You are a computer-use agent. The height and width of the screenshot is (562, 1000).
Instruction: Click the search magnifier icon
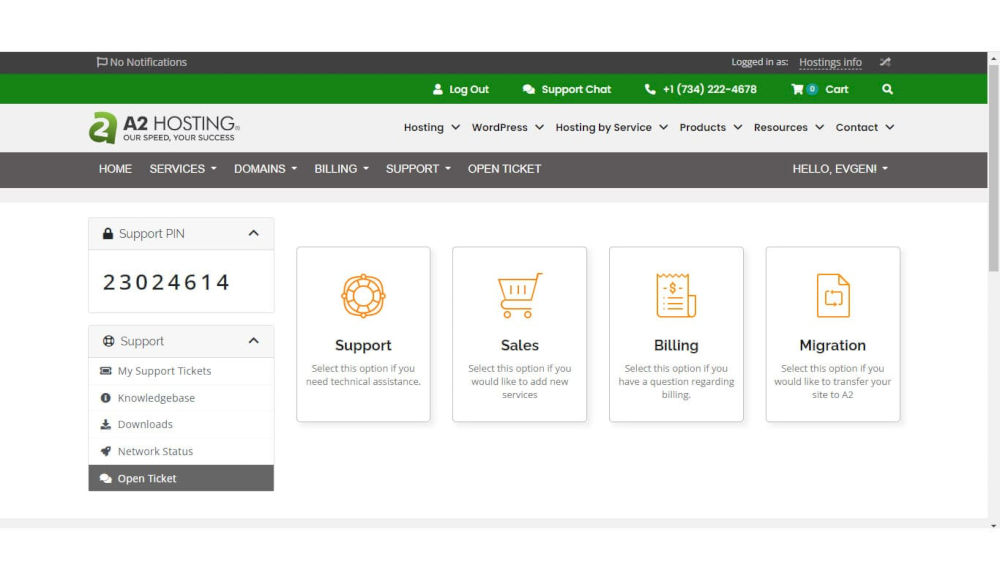pyautogui.click(x=887, y=89)
